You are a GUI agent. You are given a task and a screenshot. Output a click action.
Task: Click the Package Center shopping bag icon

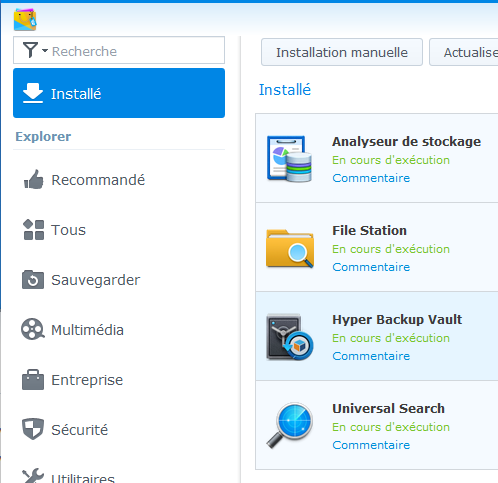25,20
